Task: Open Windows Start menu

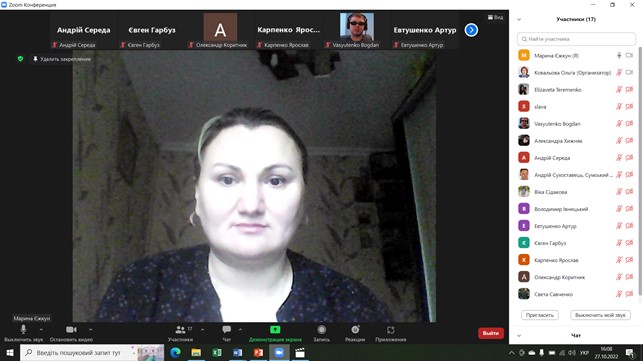Action: pos(10,353)
